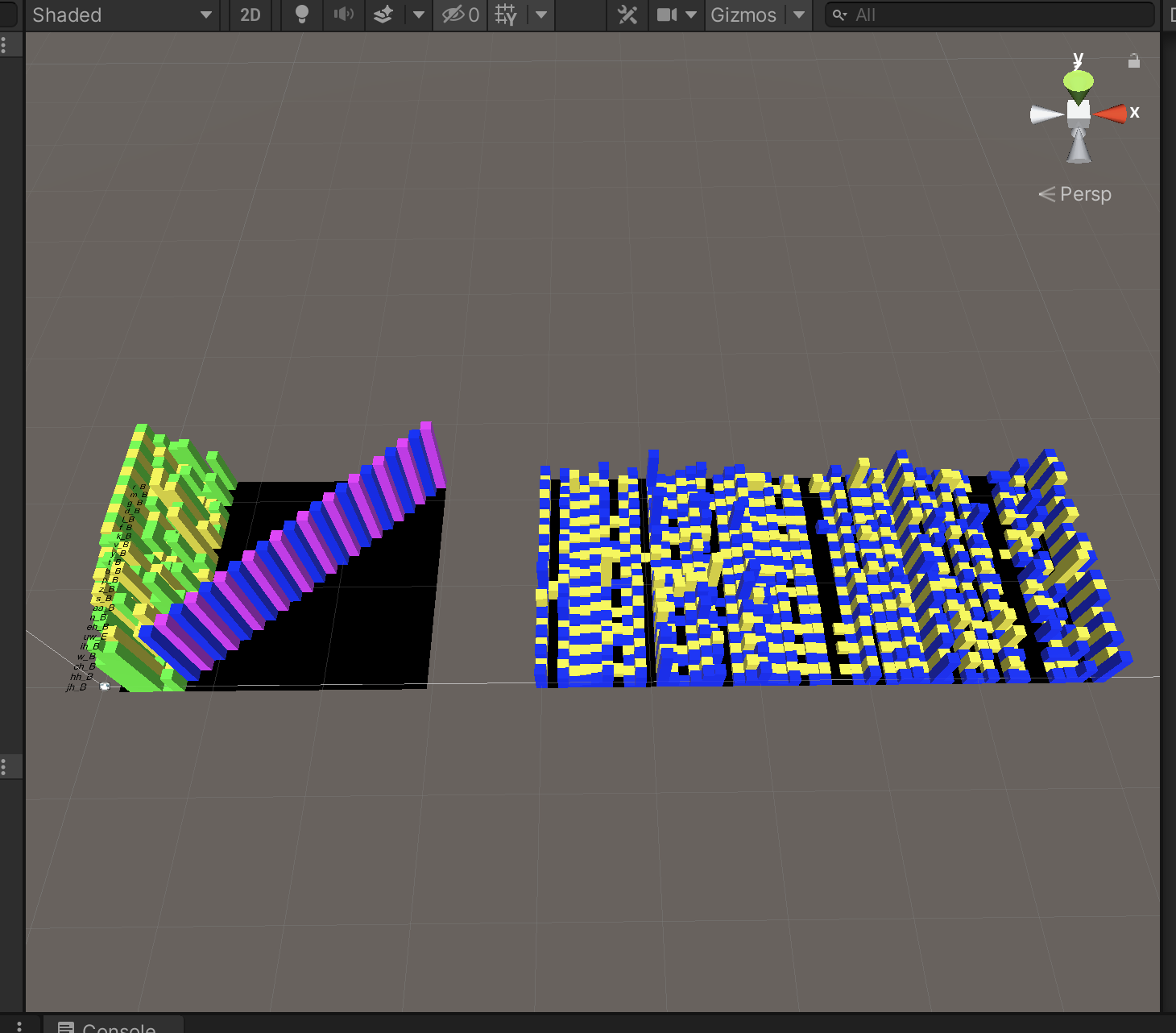Open the component editor tools icon
The image size is (1176, 1033).
627,15
